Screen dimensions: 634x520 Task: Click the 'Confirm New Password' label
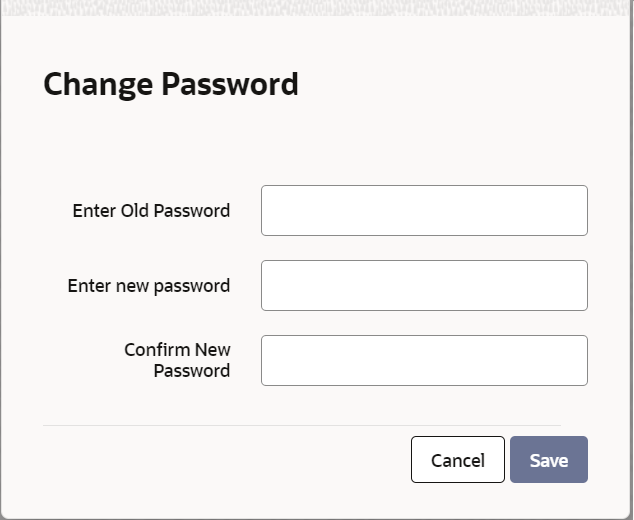(x=177, y=360)
